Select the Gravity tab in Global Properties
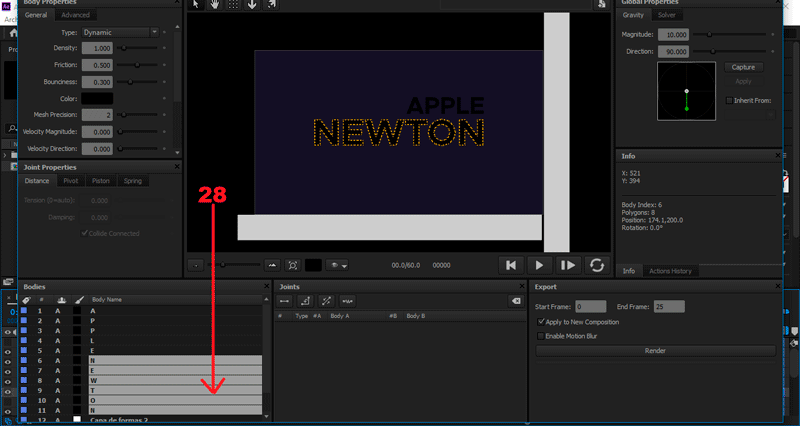This screenshot has height=426, width=800. click(633, 15)
